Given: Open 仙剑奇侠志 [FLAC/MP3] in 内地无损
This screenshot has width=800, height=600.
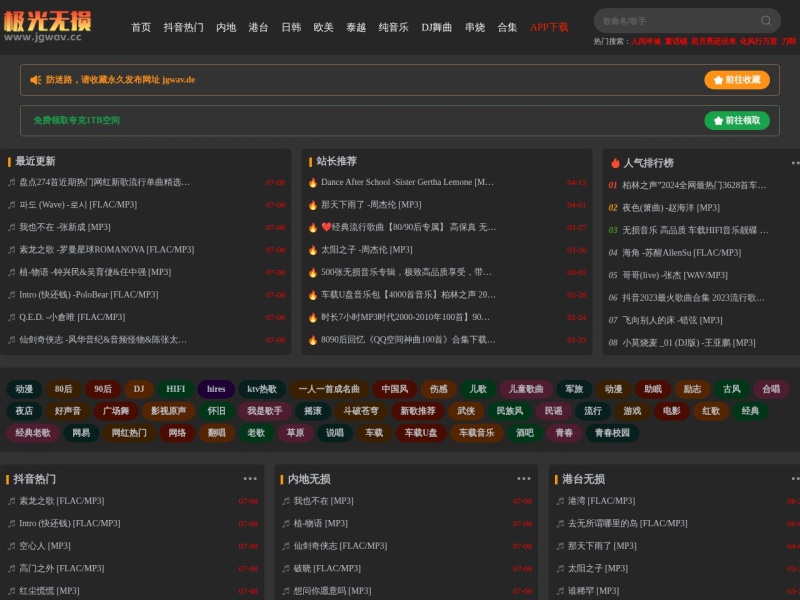Looking at the screenshot, I should pyautogui.click(x=340, y=546).
